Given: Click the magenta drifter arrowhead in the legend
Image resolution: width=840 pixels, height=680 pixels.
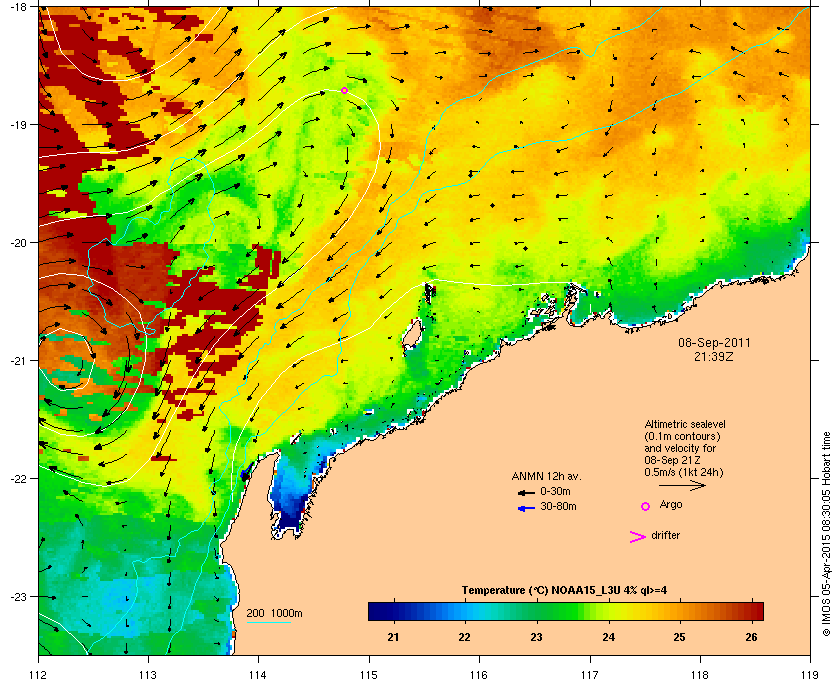Looking at the screenshot, I should (638, 537).
